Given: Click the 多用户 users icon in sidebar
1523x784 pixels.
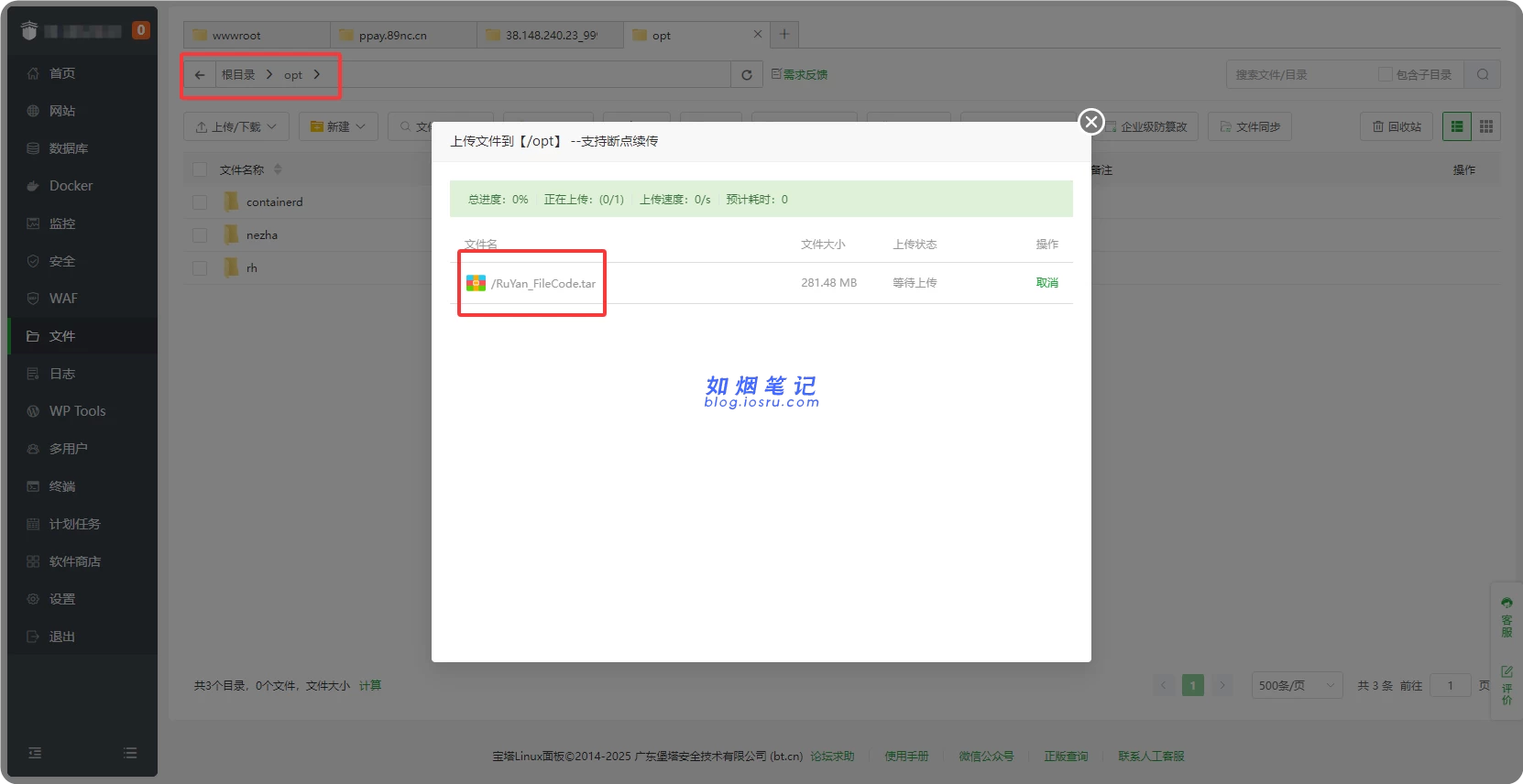Looking at the screenshot, I should 33,449.
